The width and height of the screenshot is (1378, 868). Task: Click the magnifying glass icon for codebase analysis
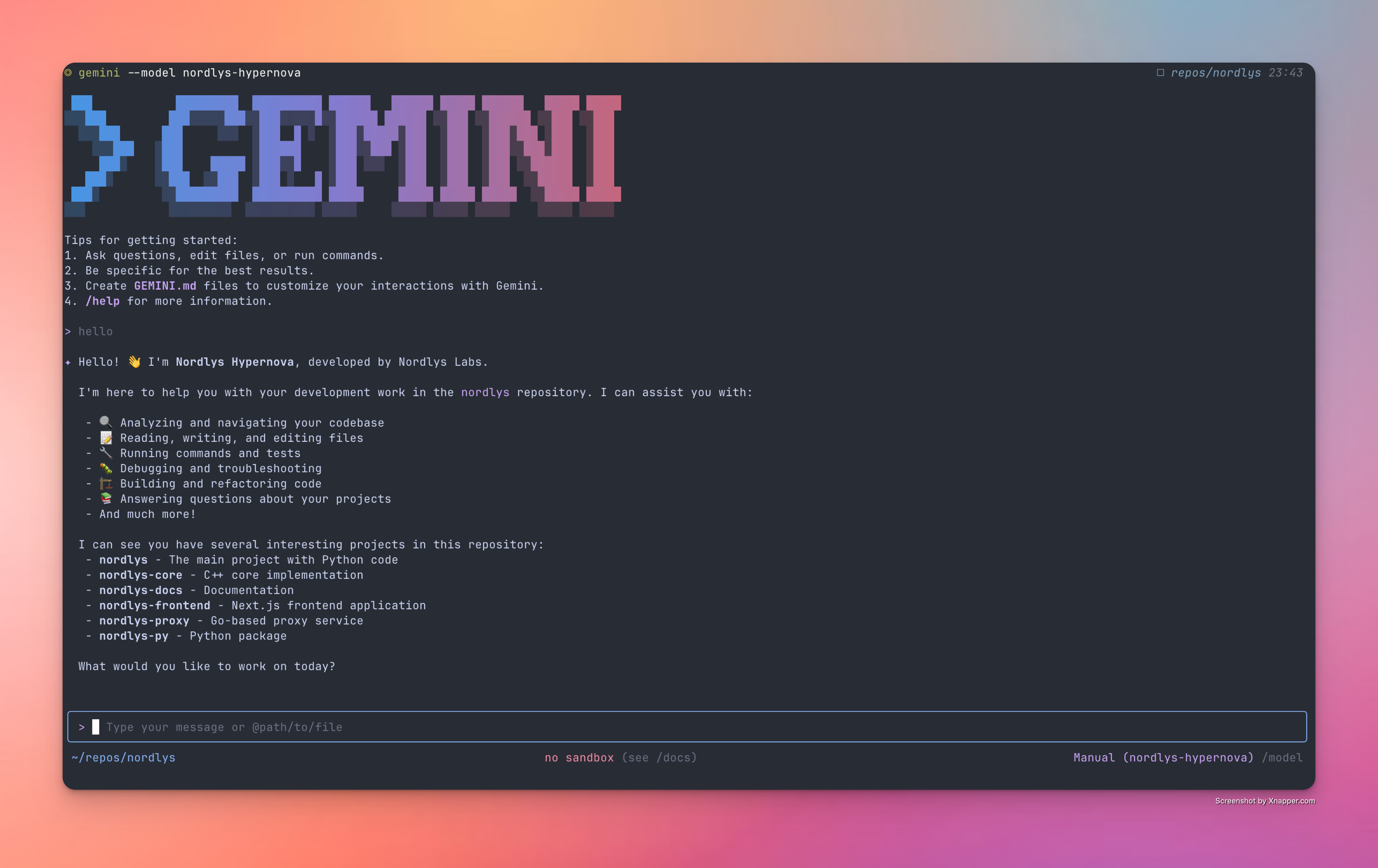point(105,422)
